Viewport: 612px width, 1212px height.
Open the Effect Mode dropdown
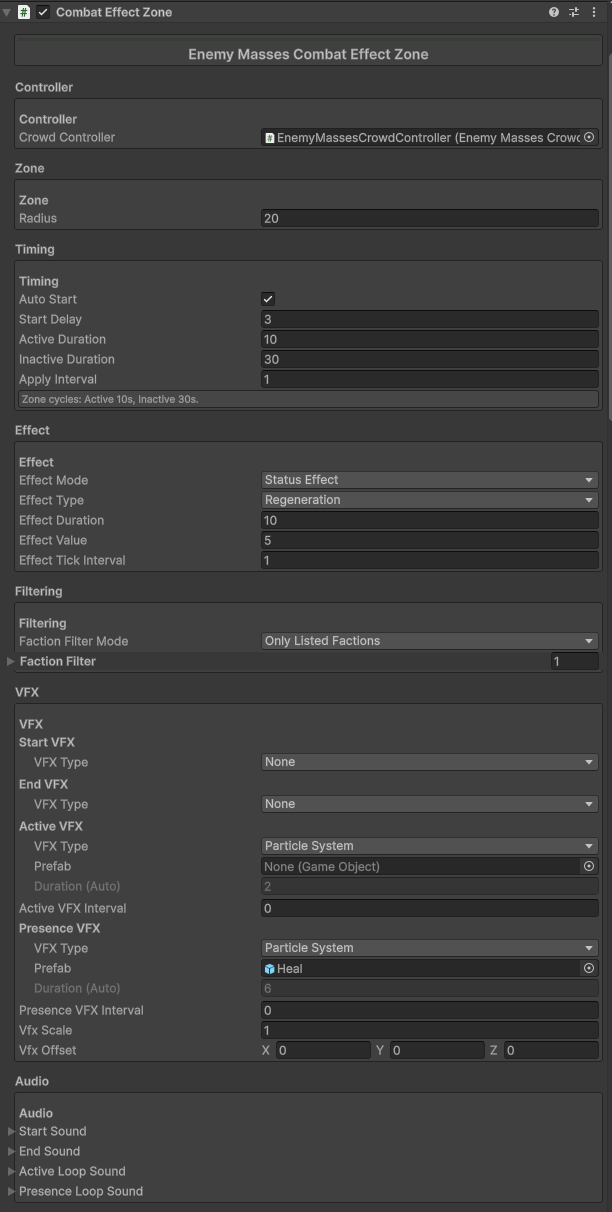click(x=429, y=480)
